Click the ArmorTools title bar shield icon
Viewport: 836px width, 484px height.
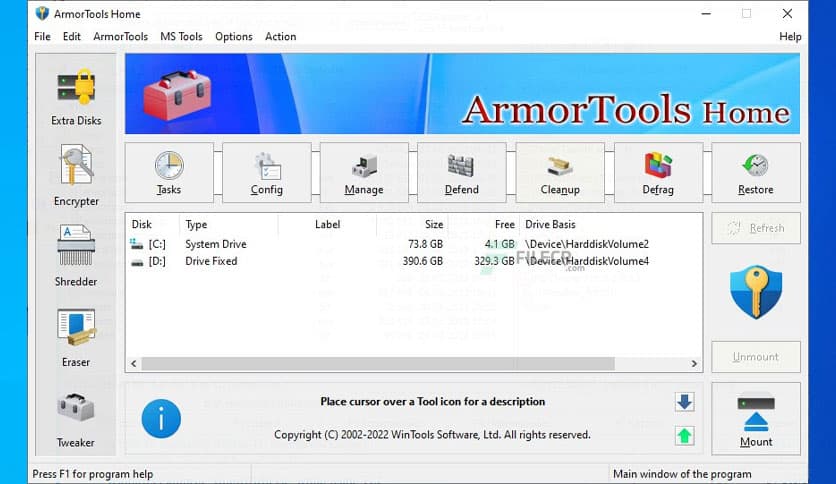pyautogui.click(x=42, y=13)
